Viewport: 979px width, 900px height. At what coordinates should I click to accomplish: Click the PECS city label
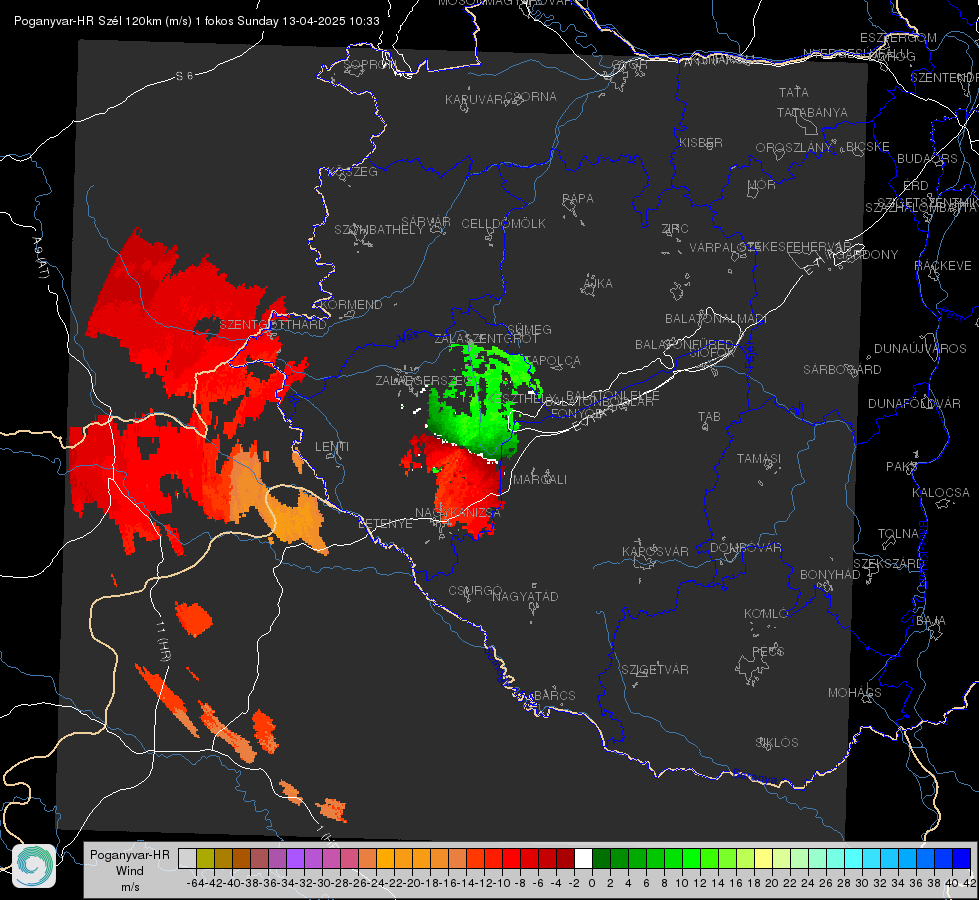tap(767, 651)
